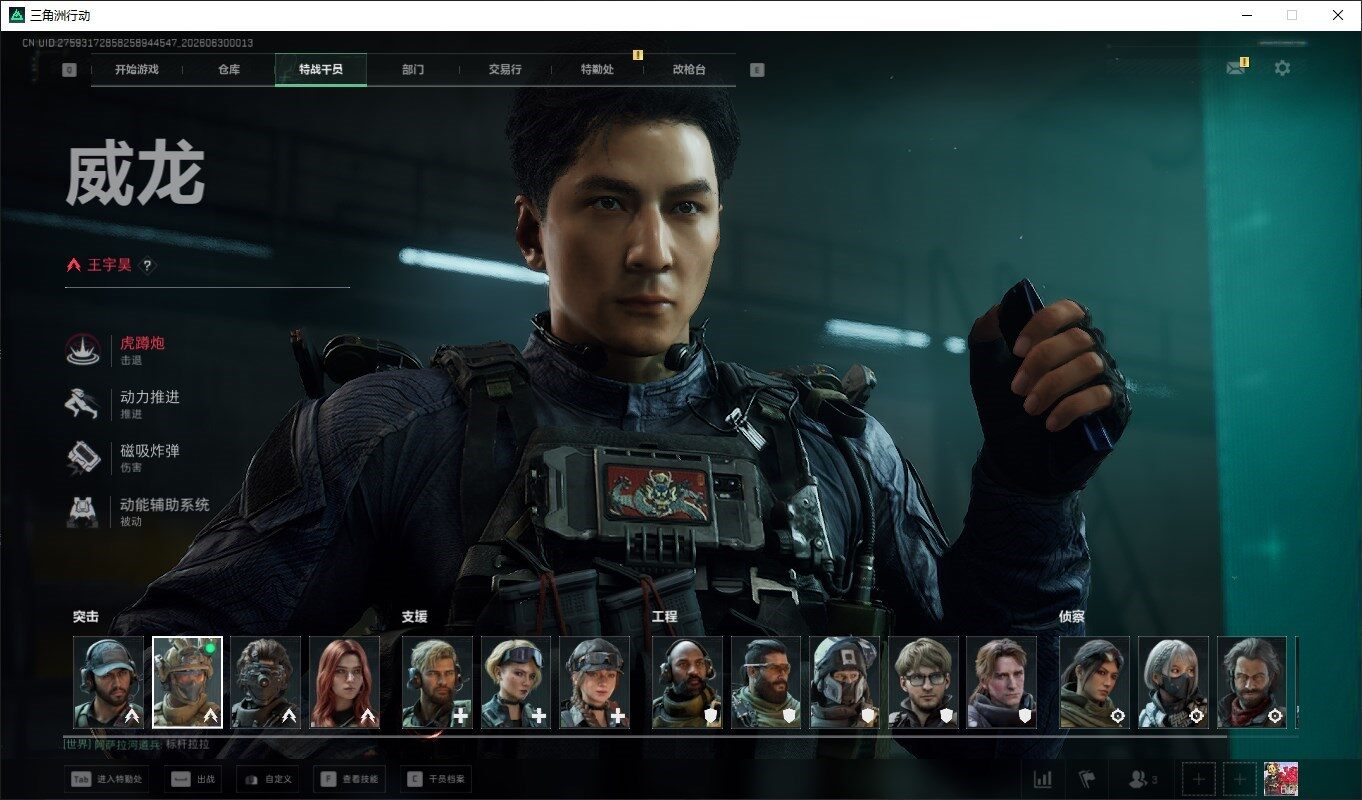
Task: Click the 进入特勤处 button
Action: click(106, 779)
